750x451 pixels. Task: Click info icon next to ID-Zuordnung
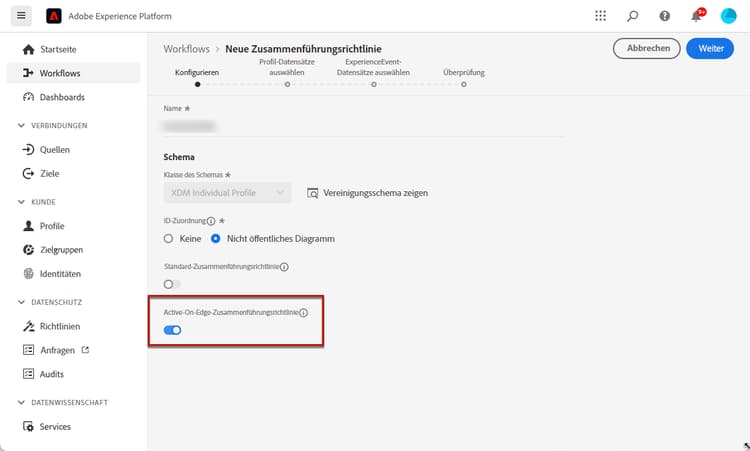tap(211, 221)
